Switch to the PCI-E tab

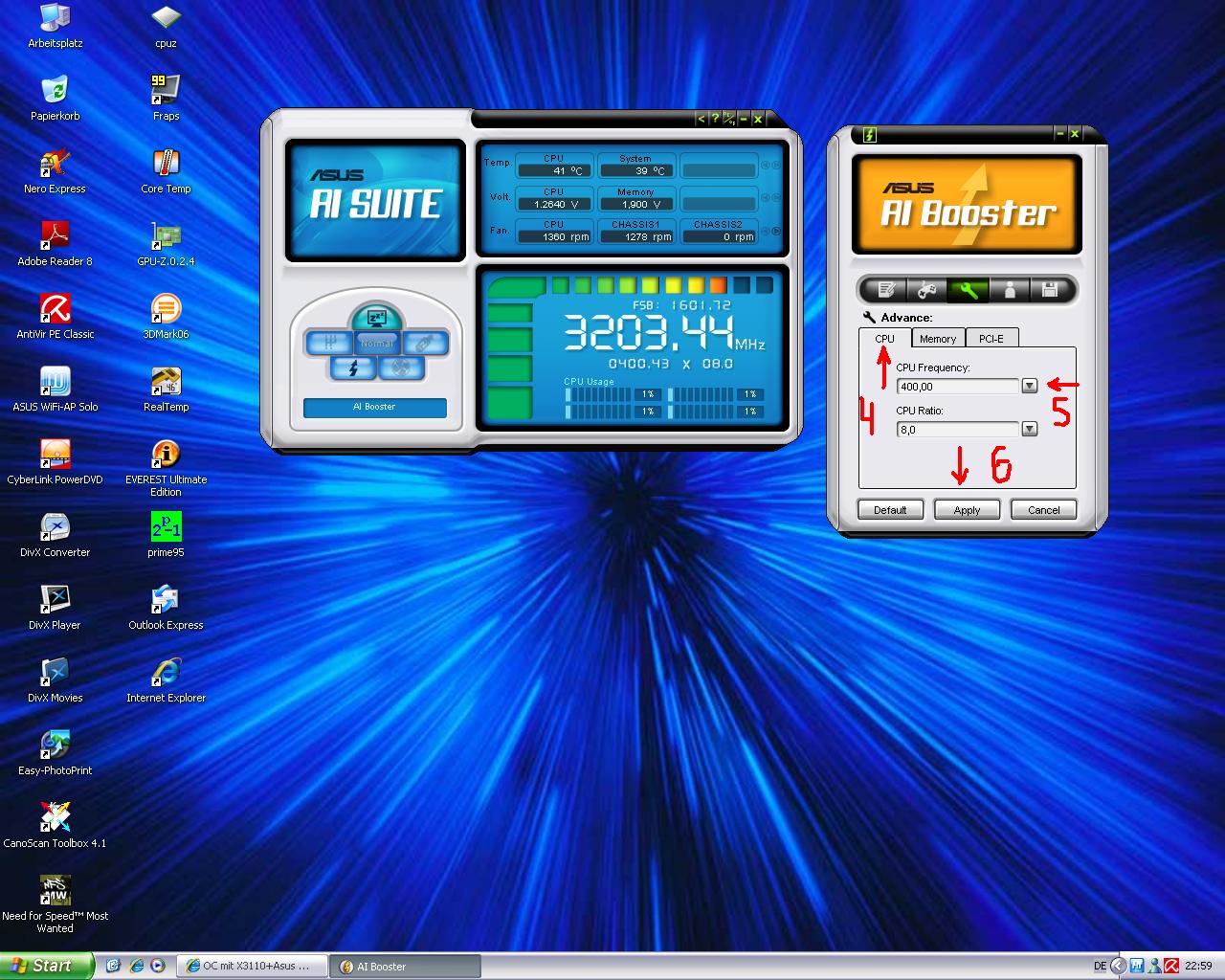(x=991, y=339)
